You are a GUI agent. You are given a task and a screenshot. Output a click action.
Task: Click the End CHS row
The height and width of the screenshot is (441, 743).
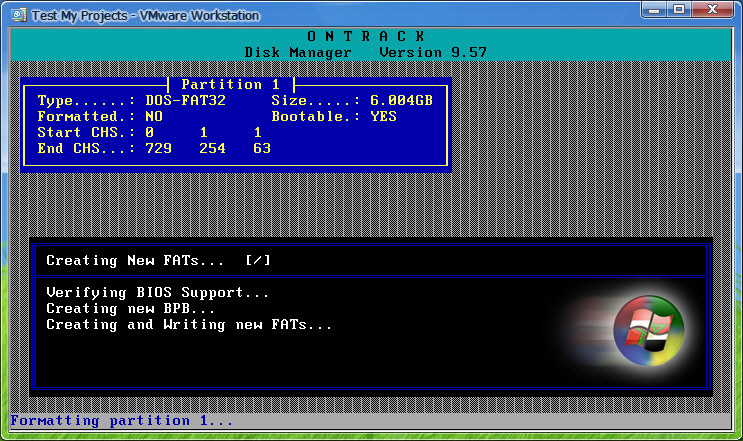153,148
